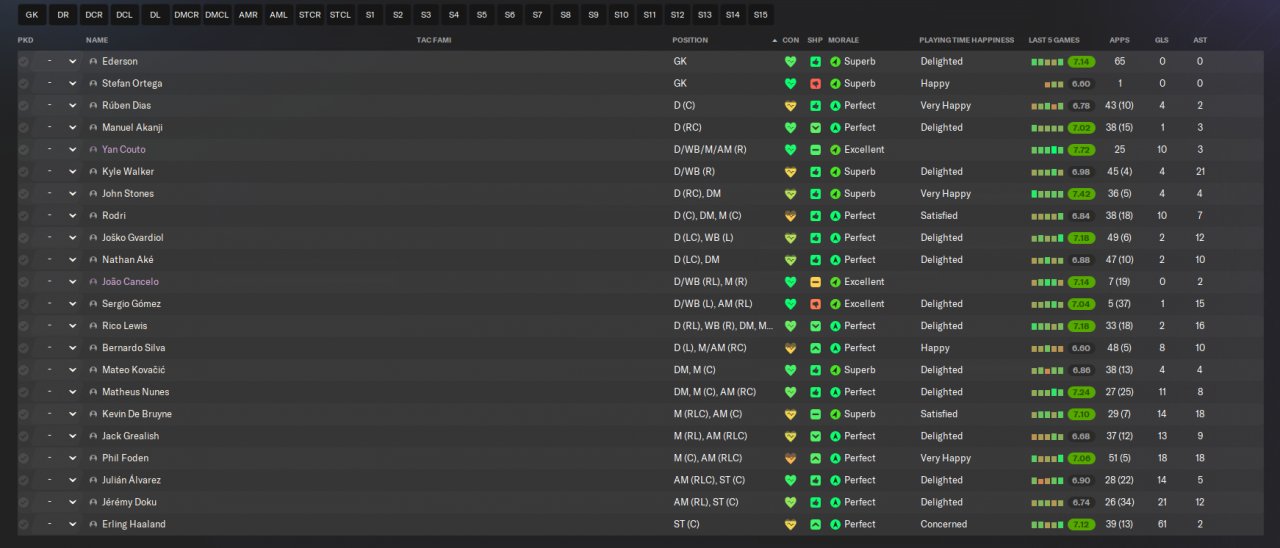
Task: Select the DMCL position button
Action: [216, 15]
